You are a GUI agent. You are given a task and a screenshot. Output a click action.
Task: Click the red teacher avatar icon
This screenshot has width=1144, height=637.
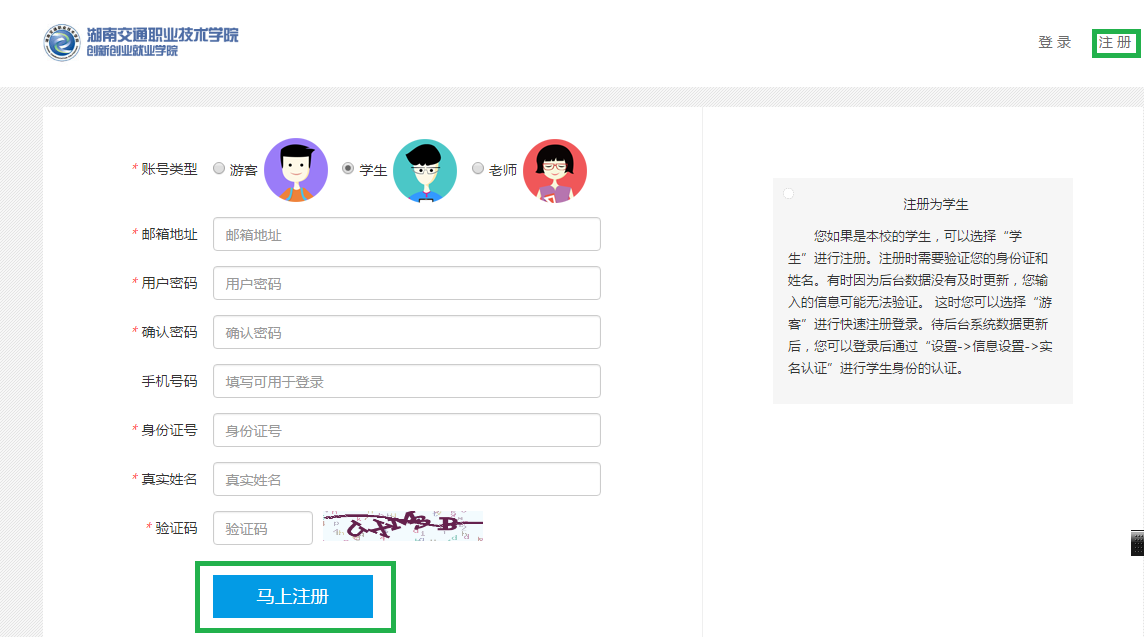(x=555, y=170)
